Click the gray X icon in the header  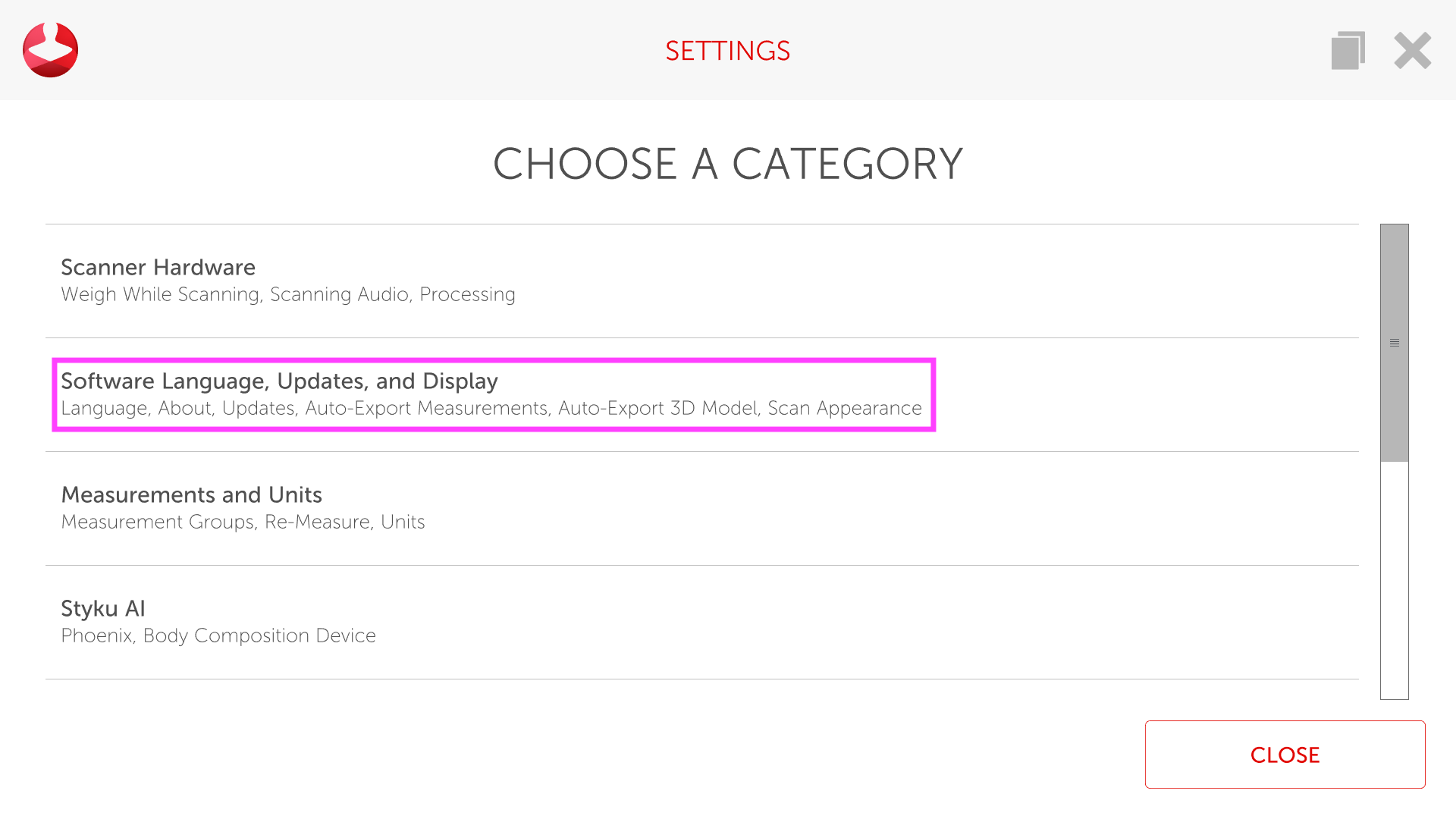(1412, 51)
